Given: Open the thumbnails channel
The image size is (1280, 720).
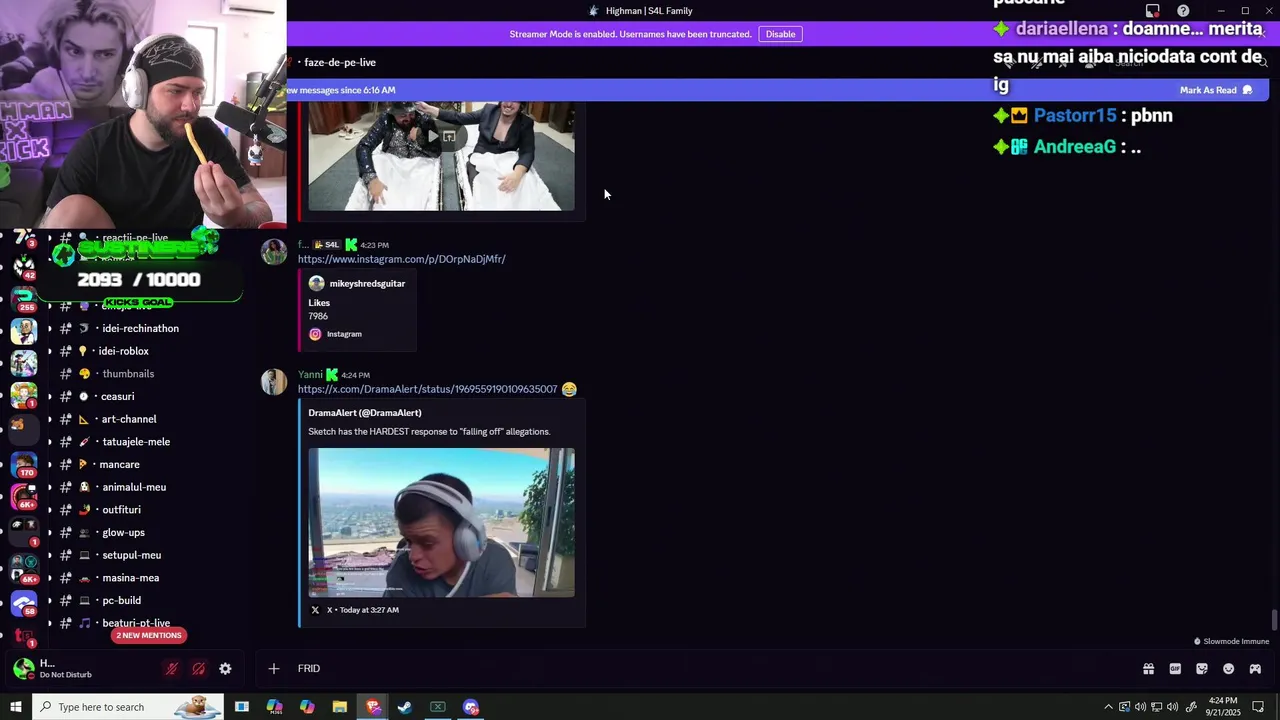Looking at the screenshot, I should (x=128, y=374).
